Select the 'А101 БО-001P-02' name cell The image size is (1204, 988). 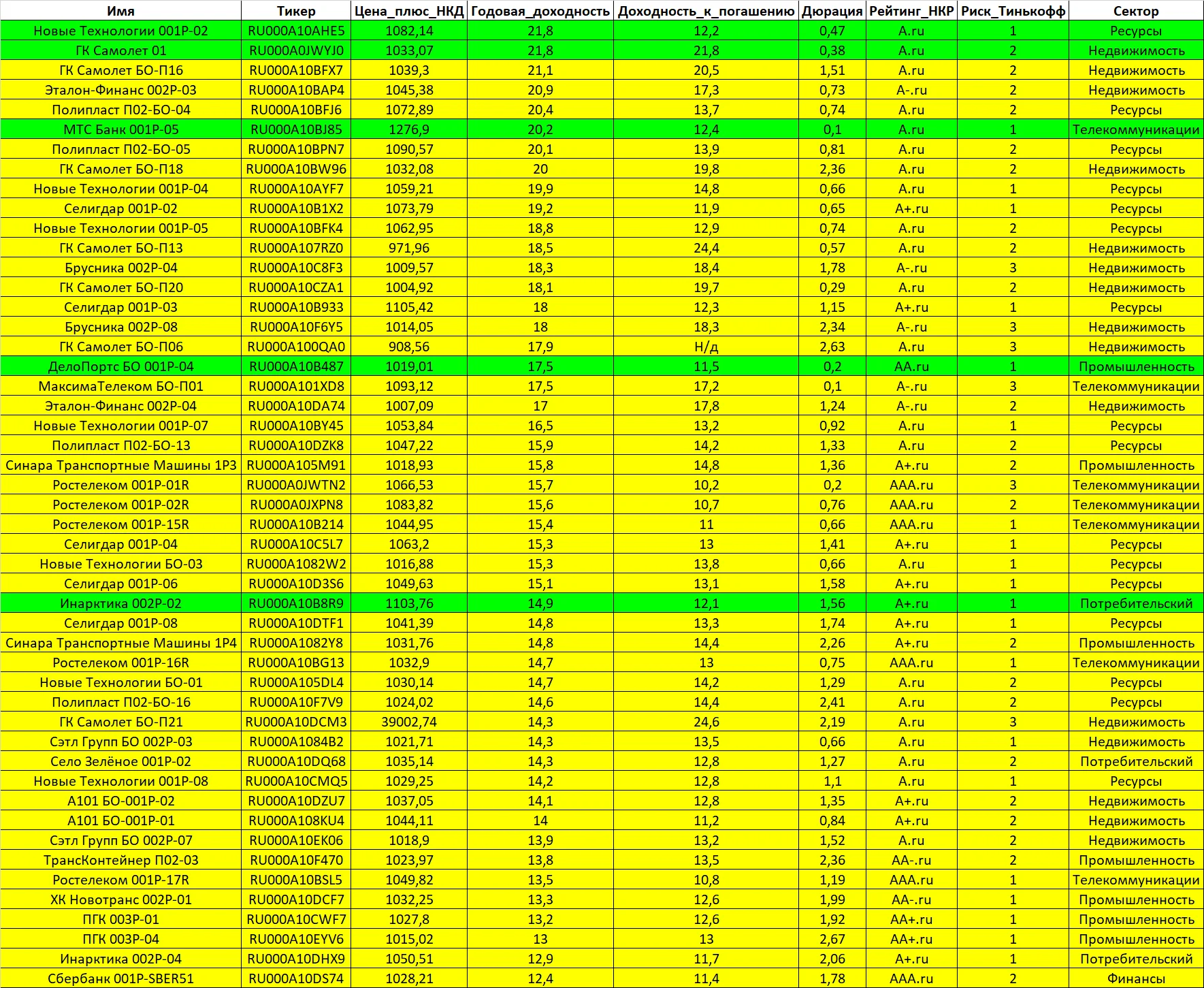click(x=121, y=801)
